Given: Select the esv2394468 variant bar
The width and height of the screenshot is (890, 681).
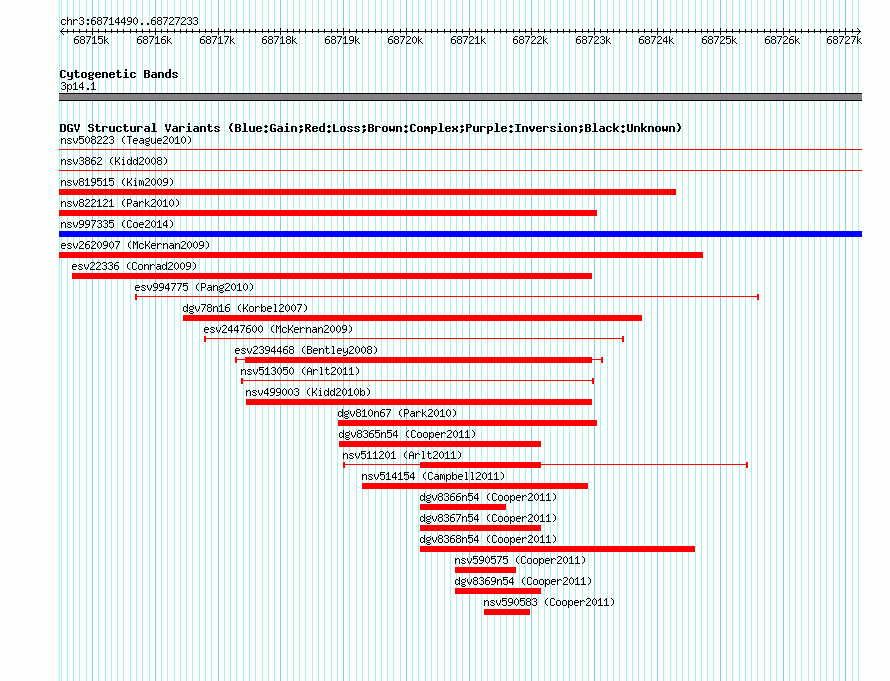Looking at the screenshot, I should 418,360.
